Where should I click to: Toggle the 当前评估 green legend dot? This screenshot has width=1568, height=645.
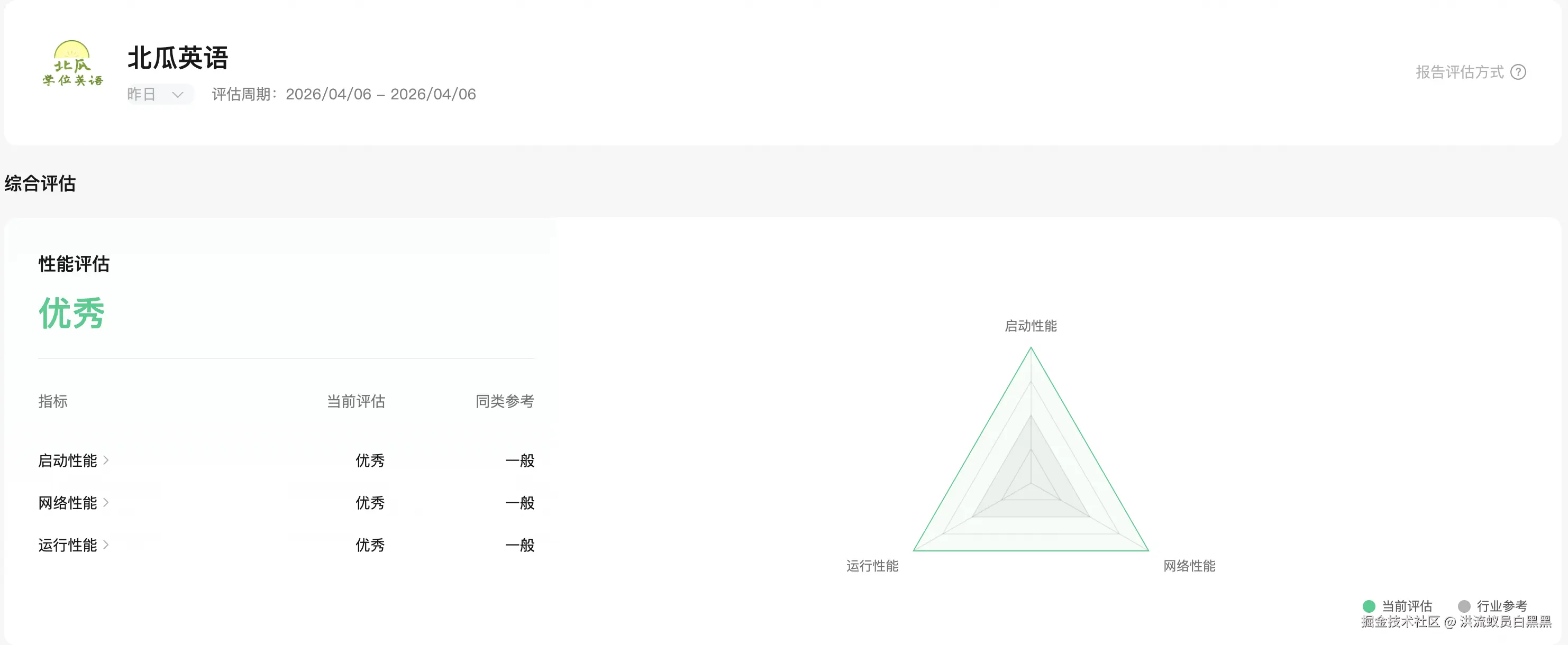point(1369,606)
